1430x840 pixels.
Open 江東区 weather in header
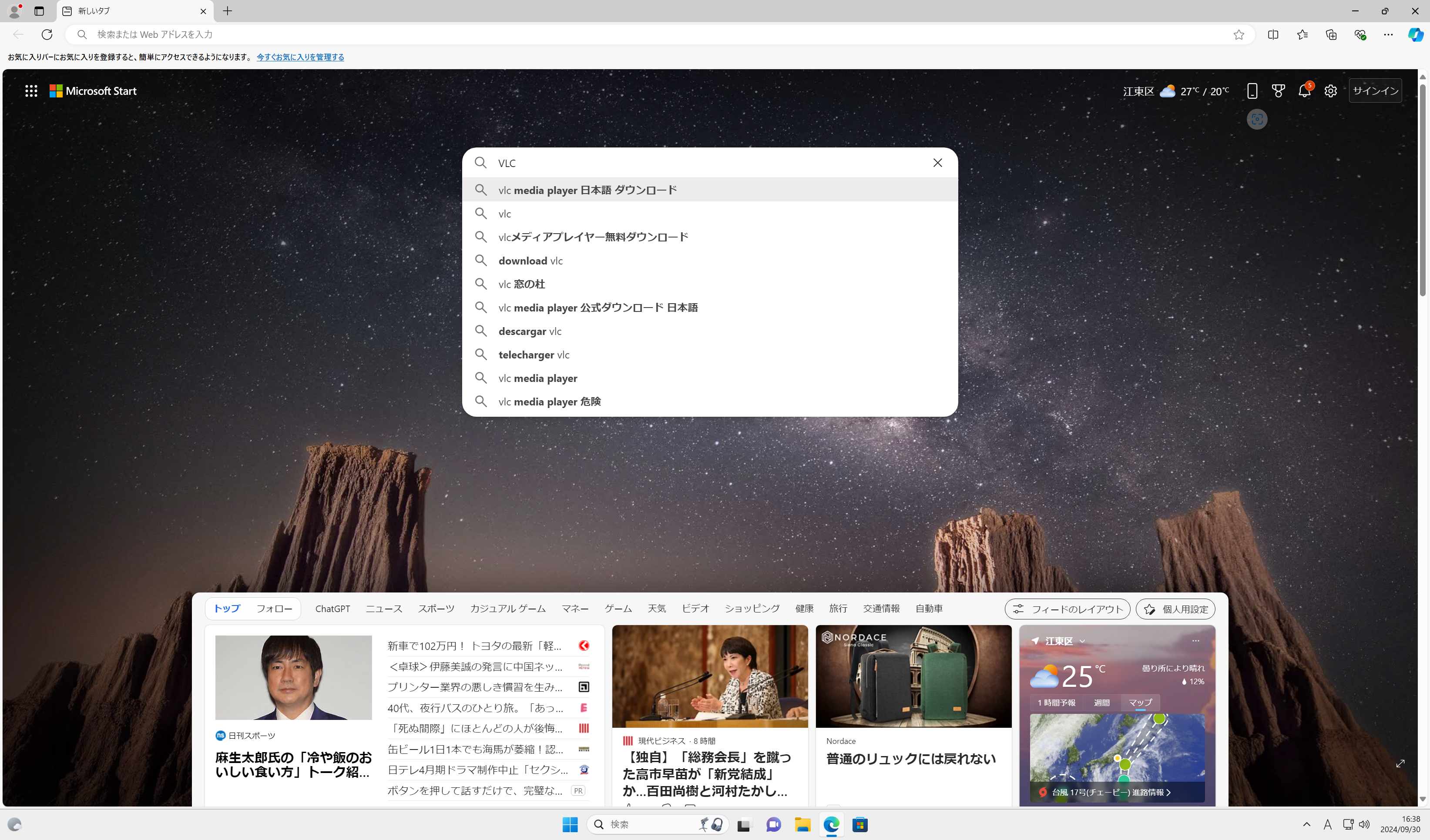1176,91
